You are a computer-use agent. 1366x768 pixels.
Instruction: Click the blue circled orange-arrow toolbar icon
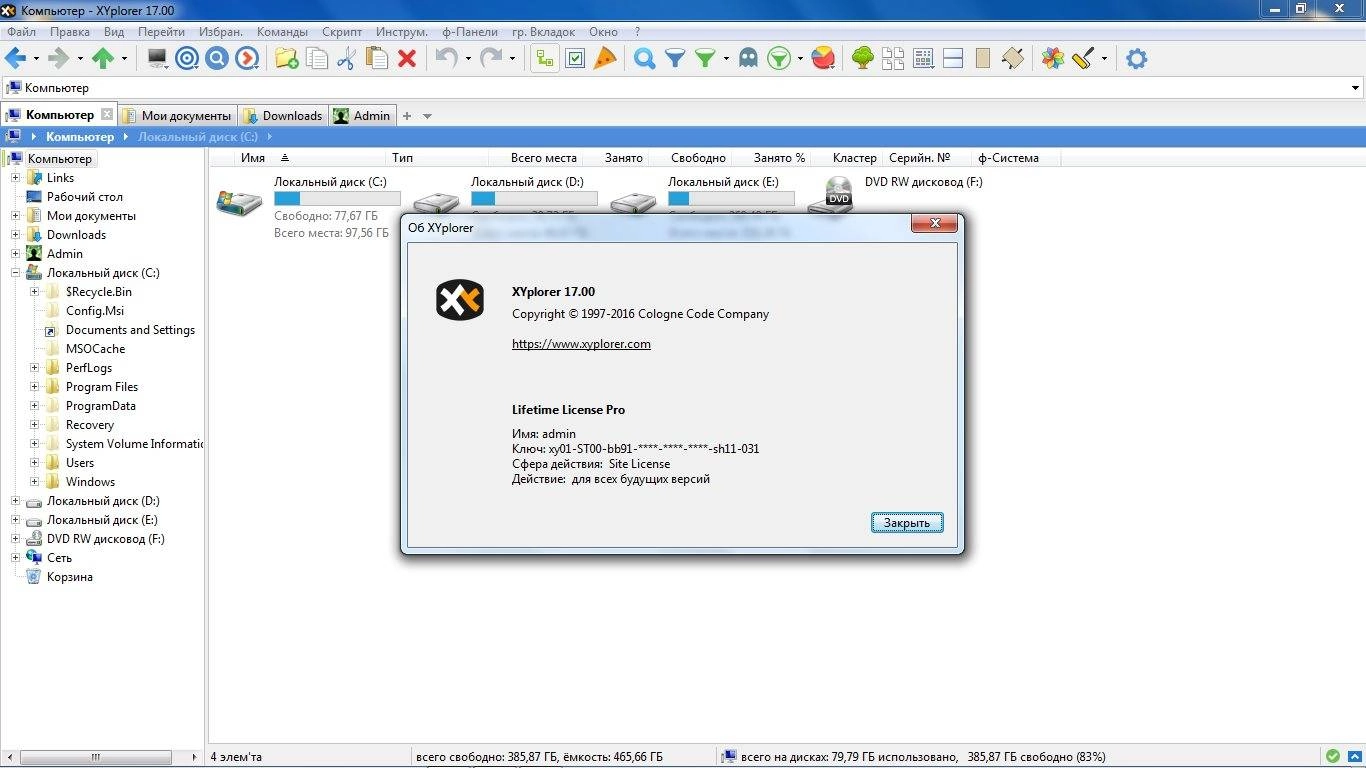[247, 59]
